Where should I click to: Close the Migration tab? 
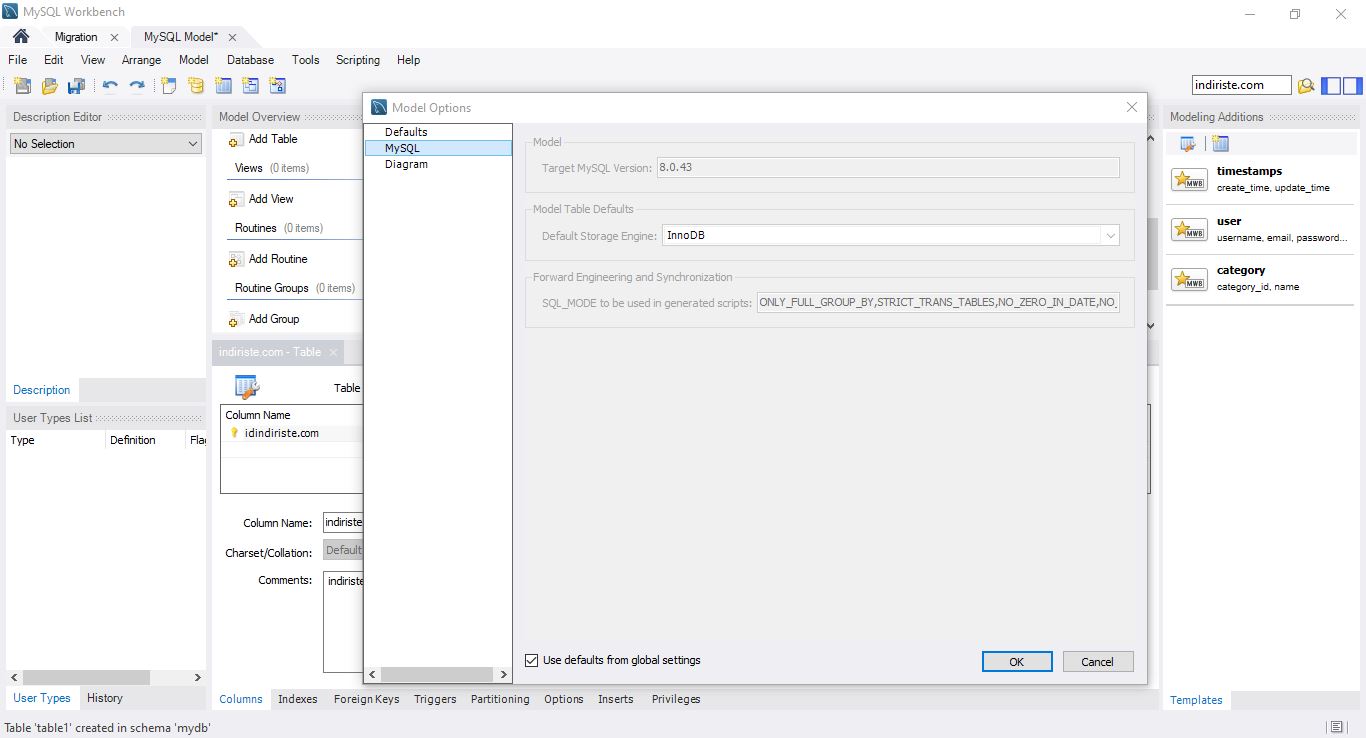point(114,37)
